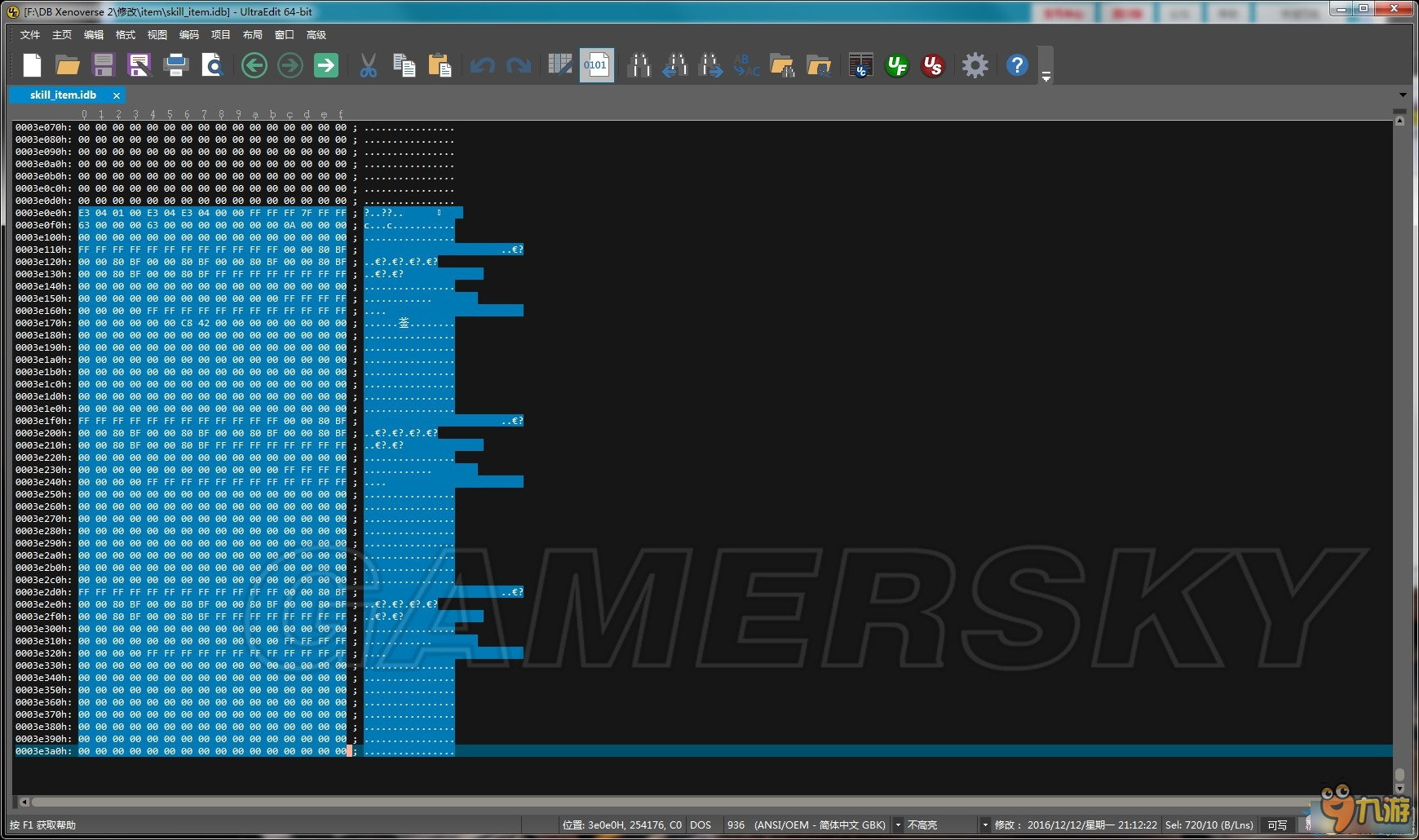Redo the last undone edit

pyautogui.click(x=519, y=65)
